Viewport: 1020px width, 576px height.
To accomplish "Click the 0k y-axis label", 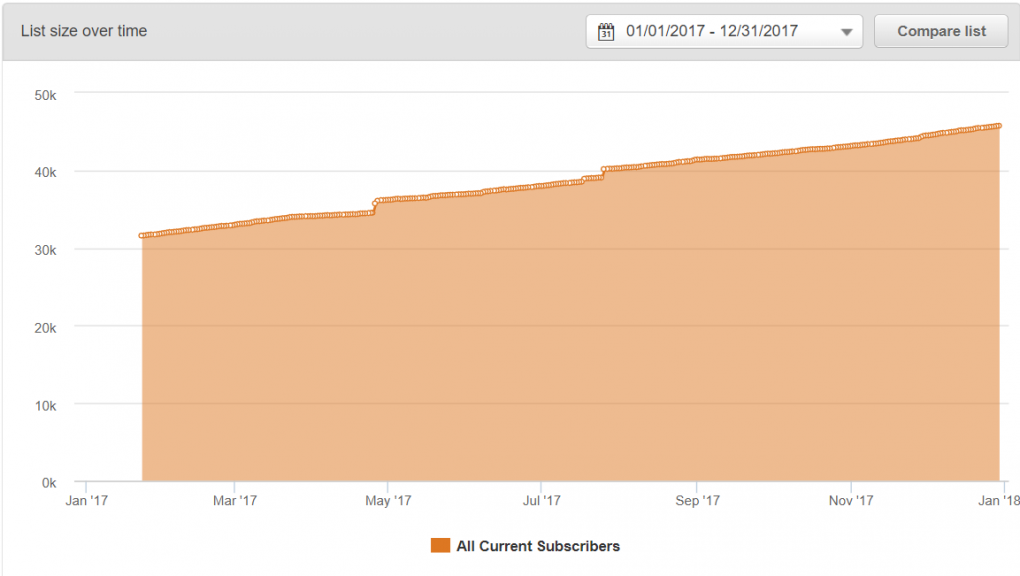I will tap(50, 483).
